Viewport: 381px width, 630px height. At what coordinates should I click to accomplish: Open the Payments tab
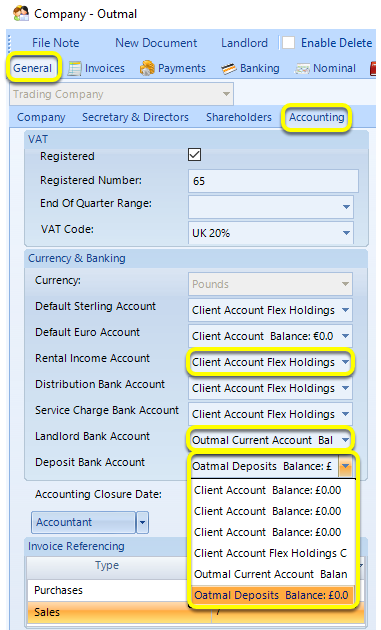point(173,68)
